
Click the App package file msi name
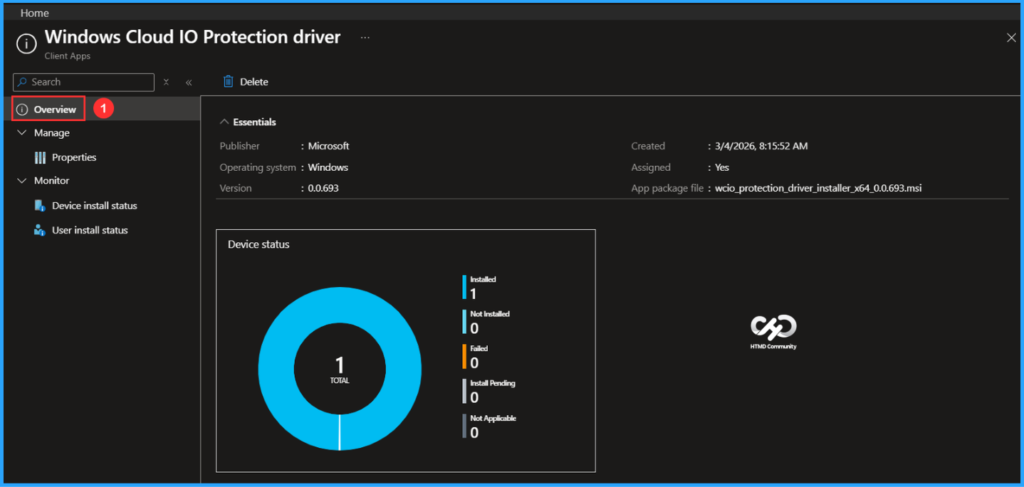pos(818,188)
